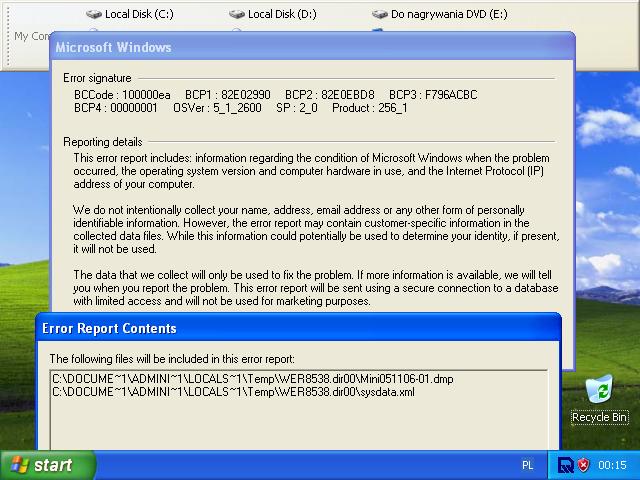Viewport: 640px width, 480px height.
Task: Click the blue tray icon beside the shield
Action: click(566, 465)
